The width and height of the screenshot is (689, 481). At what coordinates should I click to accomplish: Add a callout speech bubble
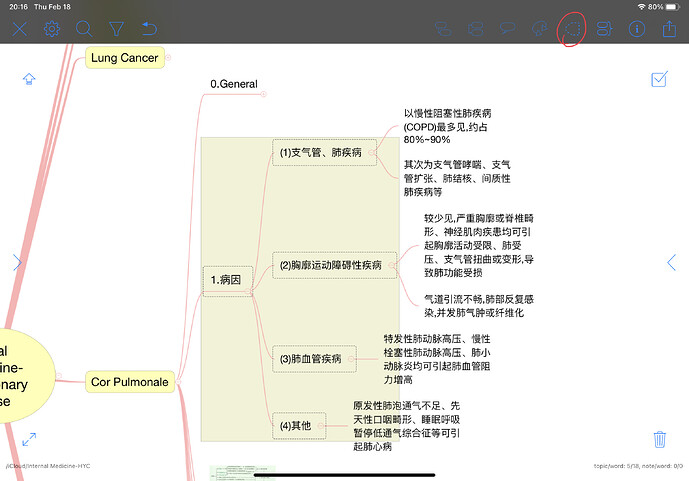[x=508, y=29]
